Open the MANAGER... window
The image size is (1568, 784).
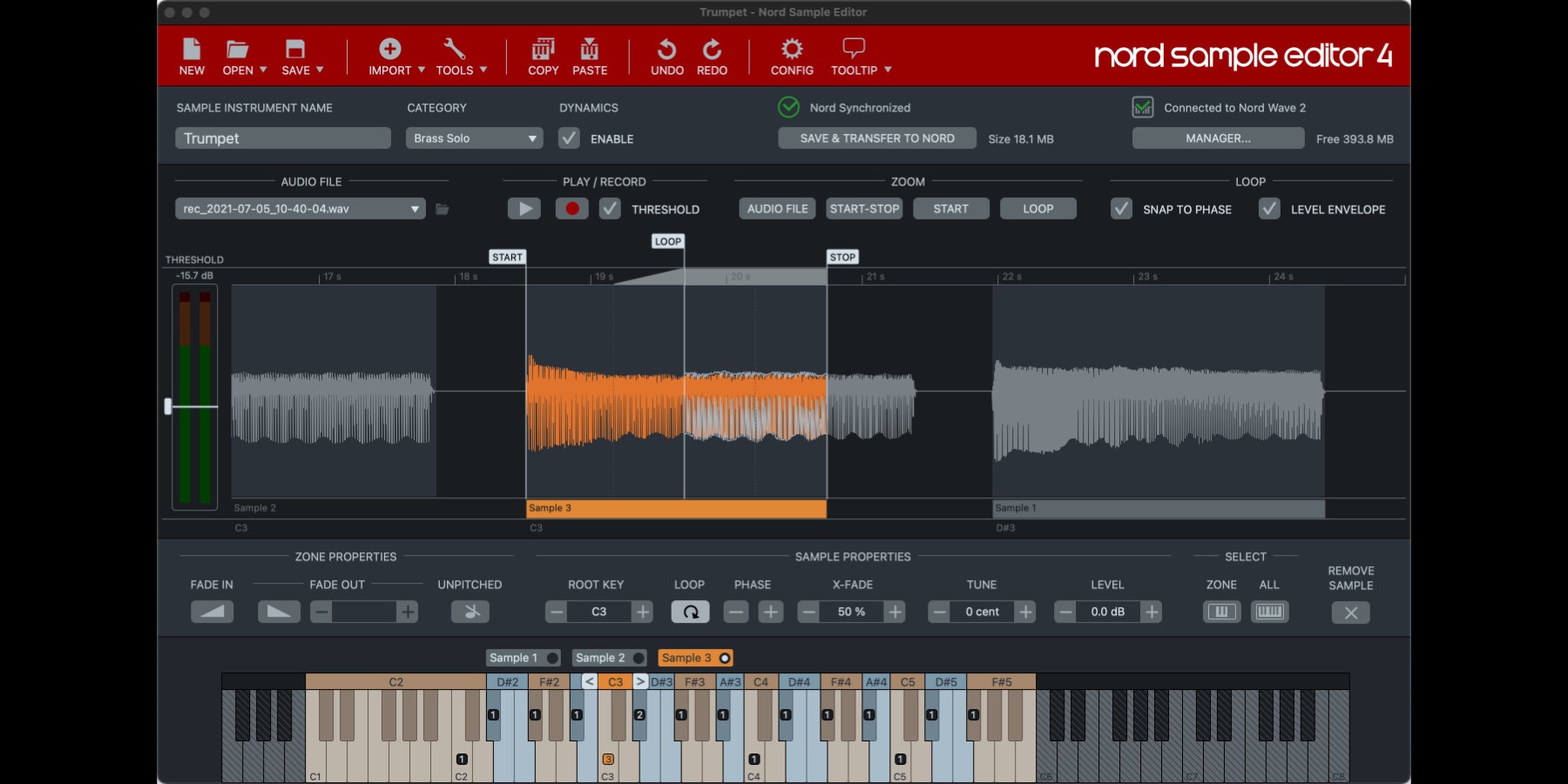(1218, 139)
